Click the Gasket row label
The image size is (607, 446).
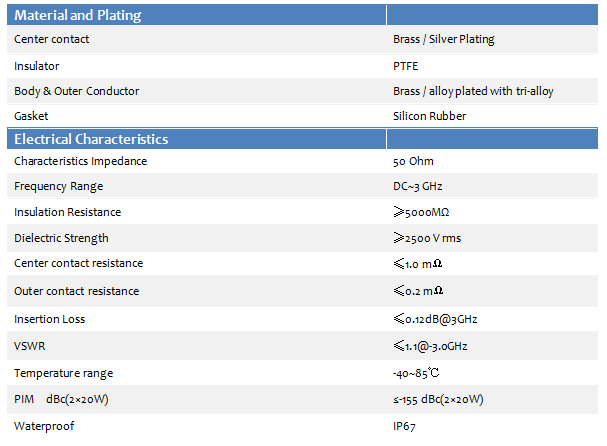click(x=31, y=116)
